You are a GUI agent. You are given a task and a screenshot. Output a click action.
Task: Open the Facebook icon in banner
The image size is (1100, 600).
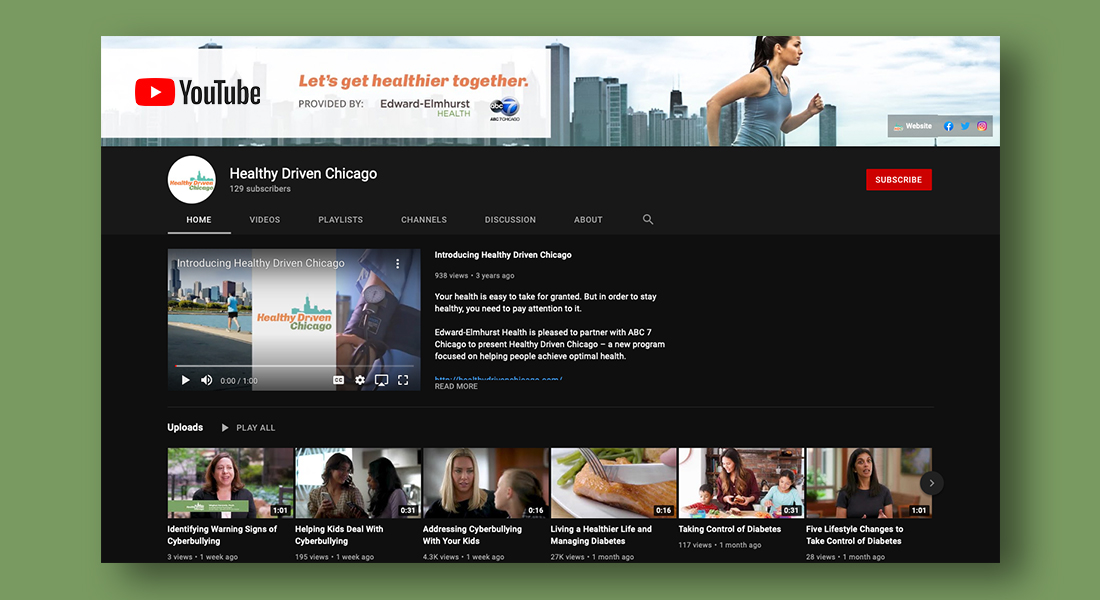(949, 127)
